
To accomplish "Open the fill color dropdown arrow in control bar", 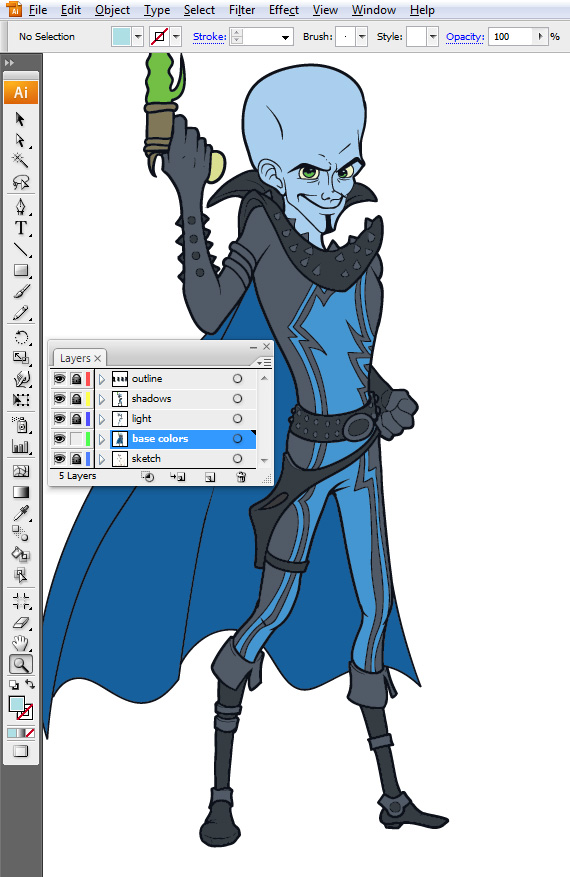I will click(x=138, y=37).
